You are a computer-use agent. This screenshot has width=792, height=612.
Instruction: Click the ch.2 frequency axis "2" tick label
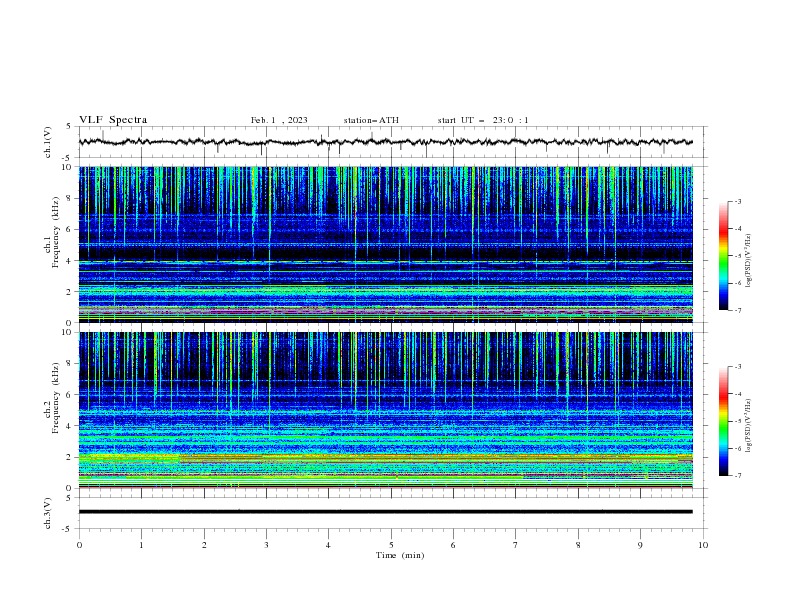pyautogui.click(x=70, y=457)
